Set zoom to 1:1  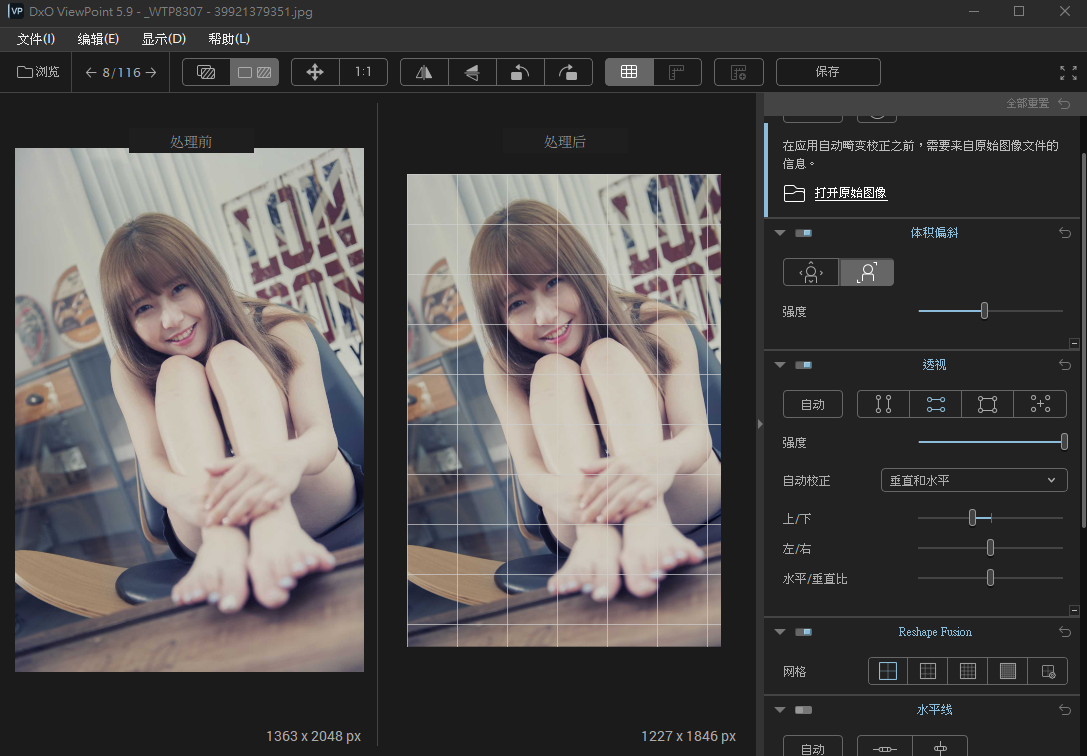[x=363, y=72]
